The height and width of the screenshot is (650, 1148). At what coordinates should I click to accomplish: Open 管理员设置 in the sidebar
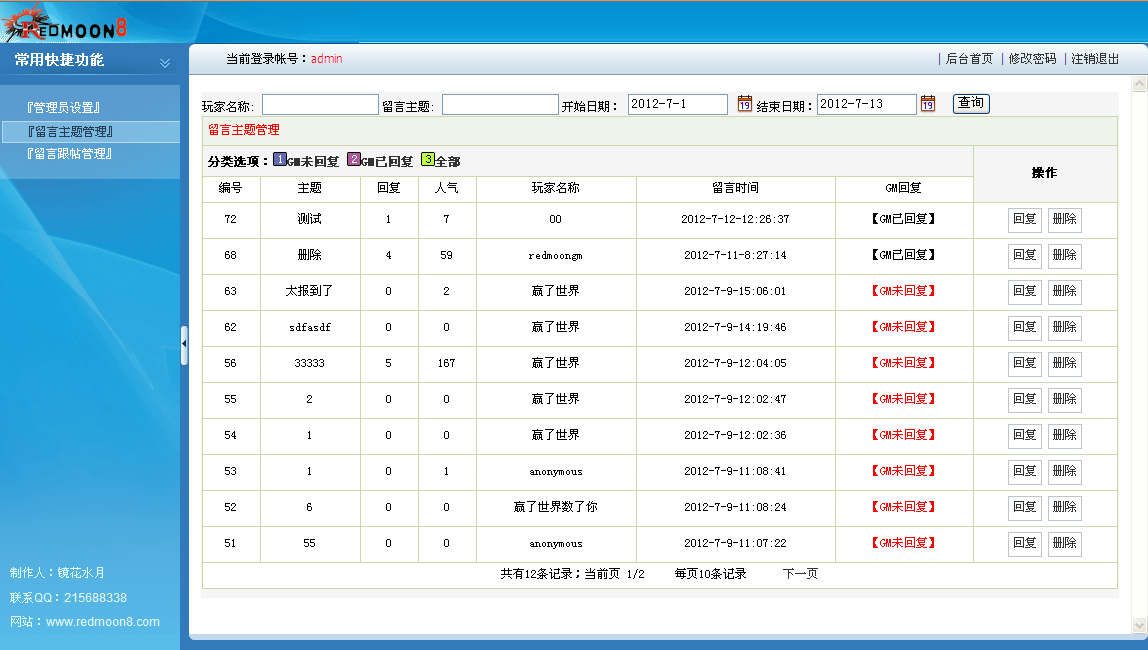click(x=64, y=108)
